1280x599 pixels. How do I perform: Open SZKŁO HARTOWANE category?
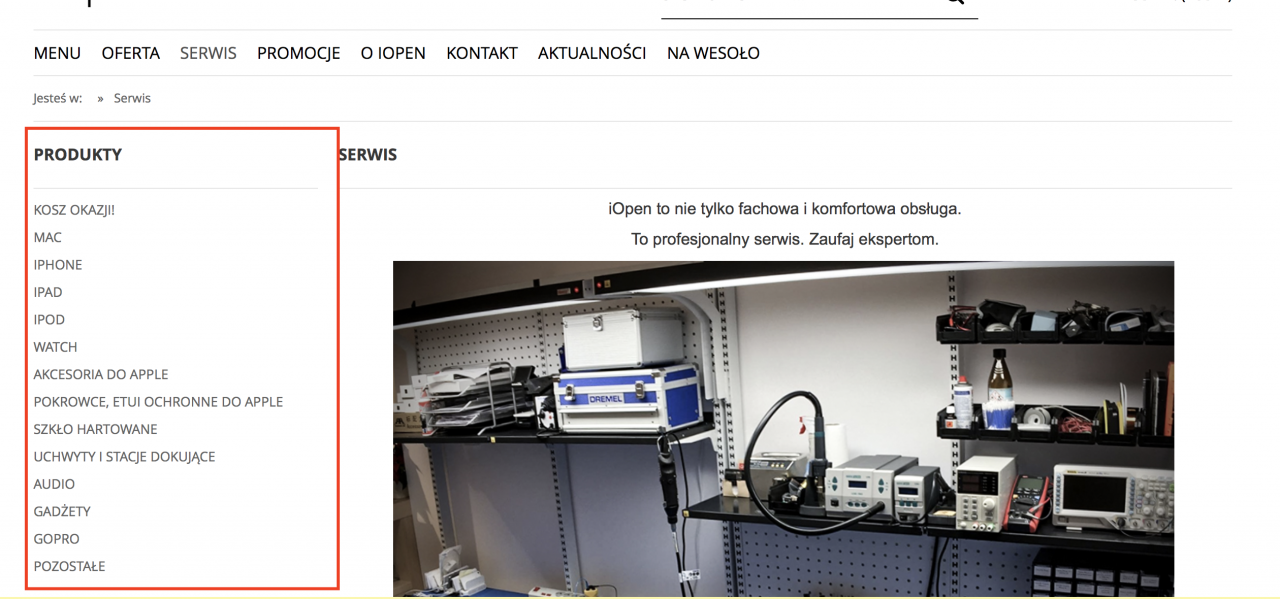click(95, 429)
